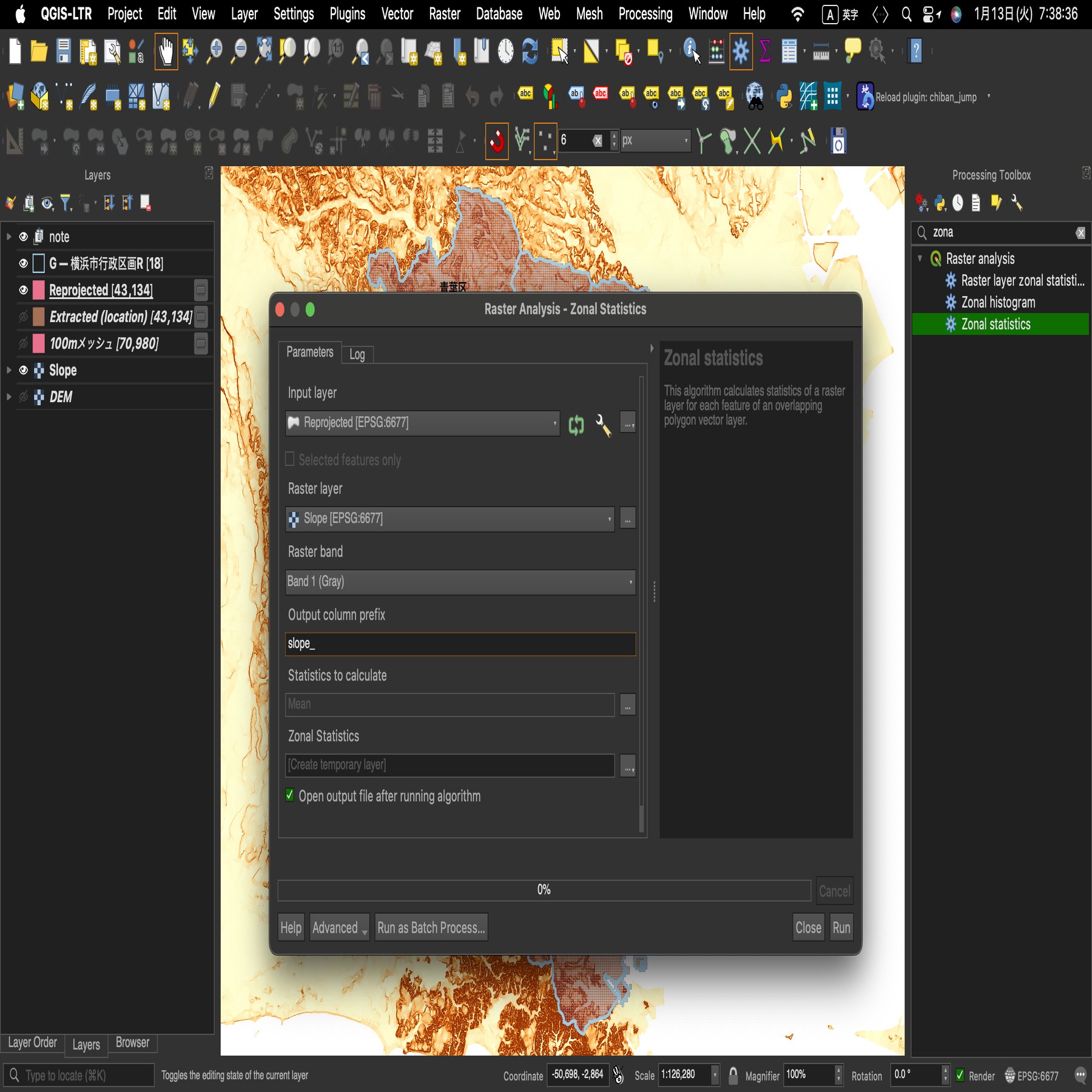Open the Raster menu

(x=445, y=14)
